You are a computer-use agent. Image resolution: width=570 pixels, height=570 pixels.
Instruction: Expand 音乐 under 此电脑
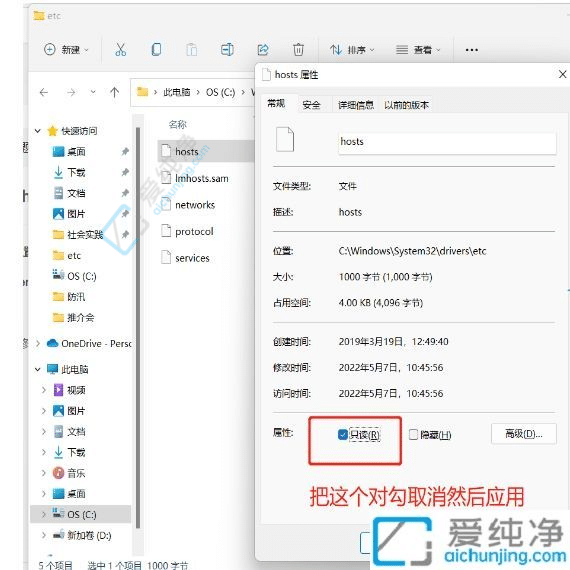click(44, 473)
